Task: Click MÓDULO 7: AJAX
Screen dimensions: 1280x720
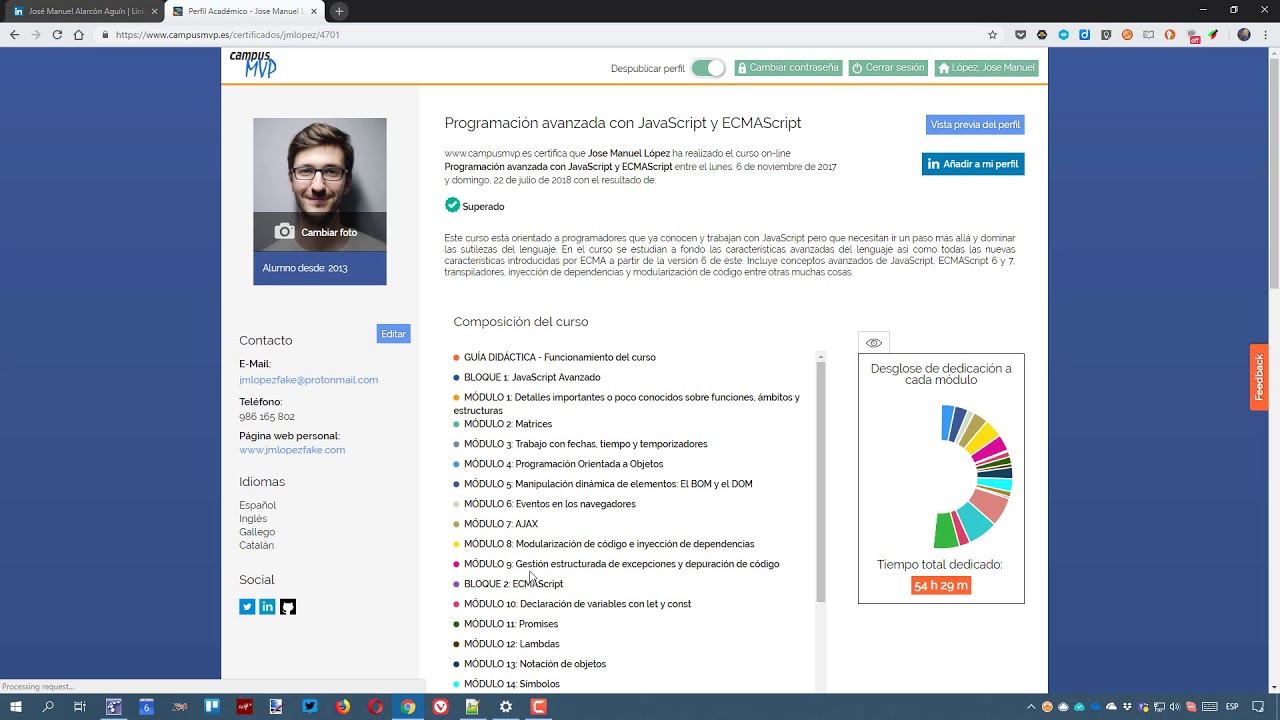Action: (x=501, y=524)
